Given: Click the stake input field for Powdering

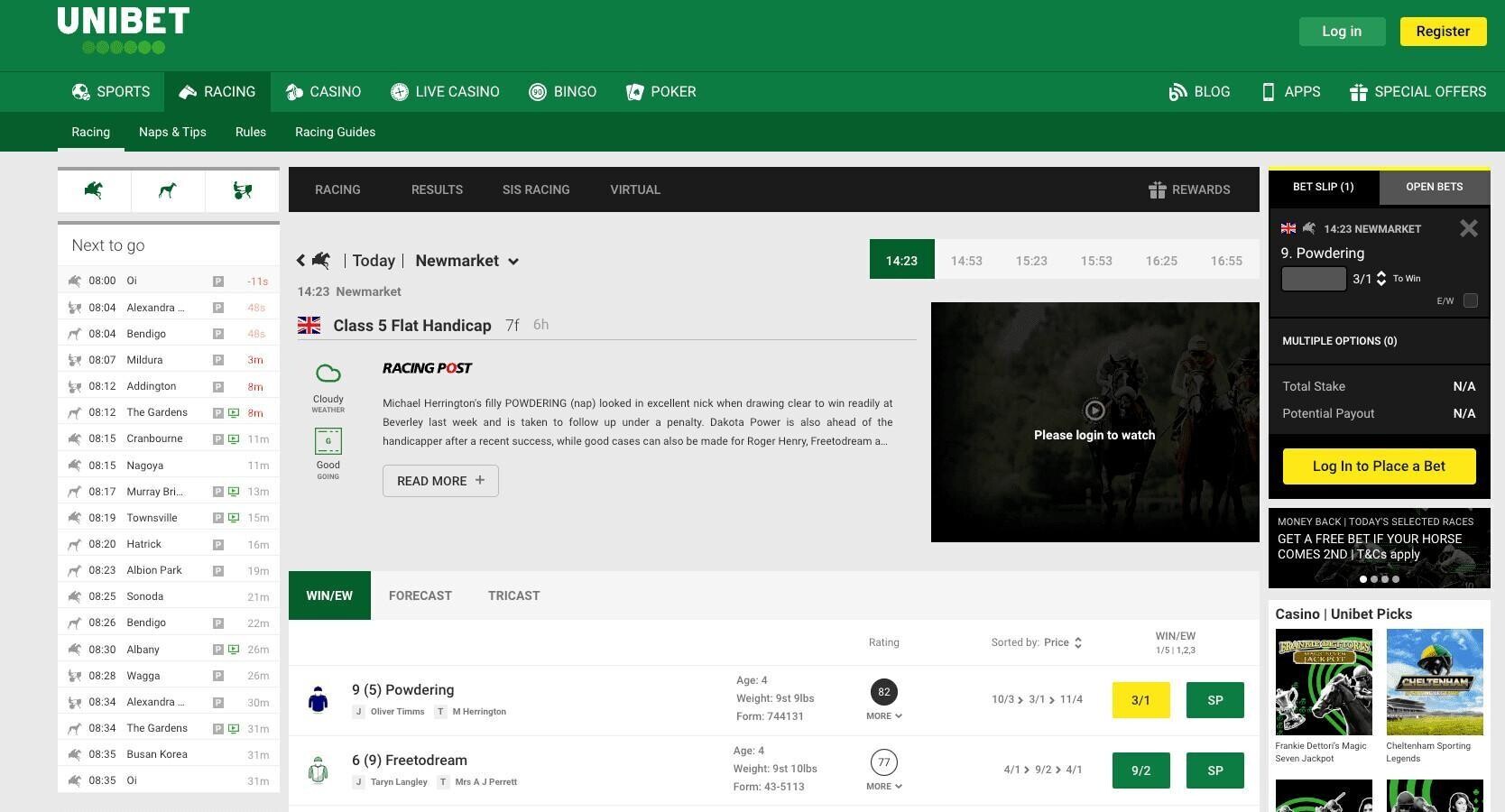Looking at the screenshot, I should (x=1314, y=279).
